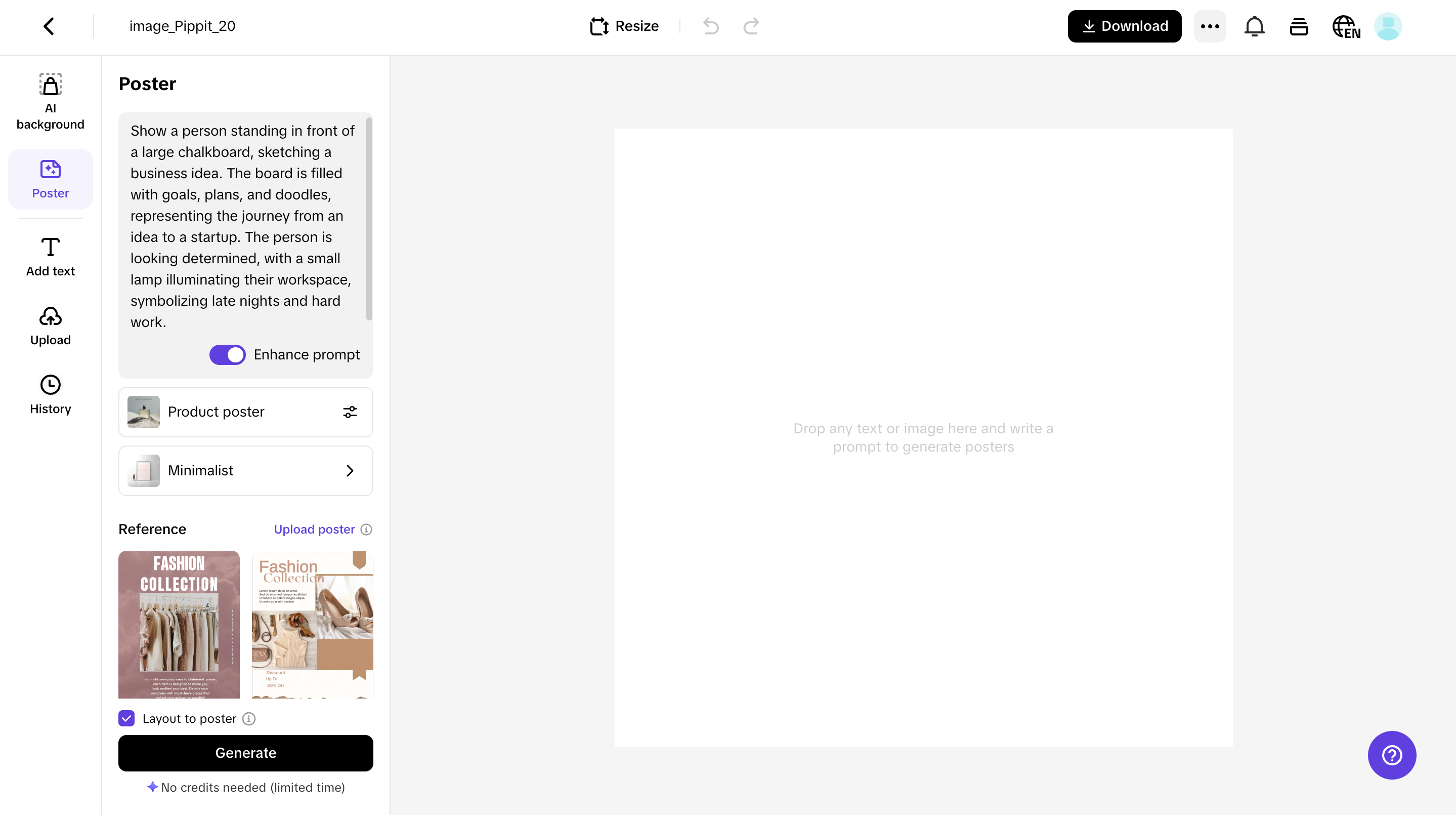Select the Add text tool
Viewport: 1456px width, 815px height.
(50, 257)
